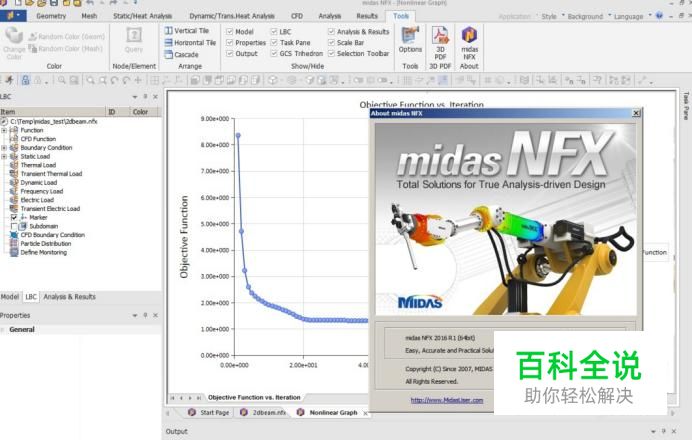The image size is (692, 440).
Task: Cascade the open windows
Action: pos(181,55)
